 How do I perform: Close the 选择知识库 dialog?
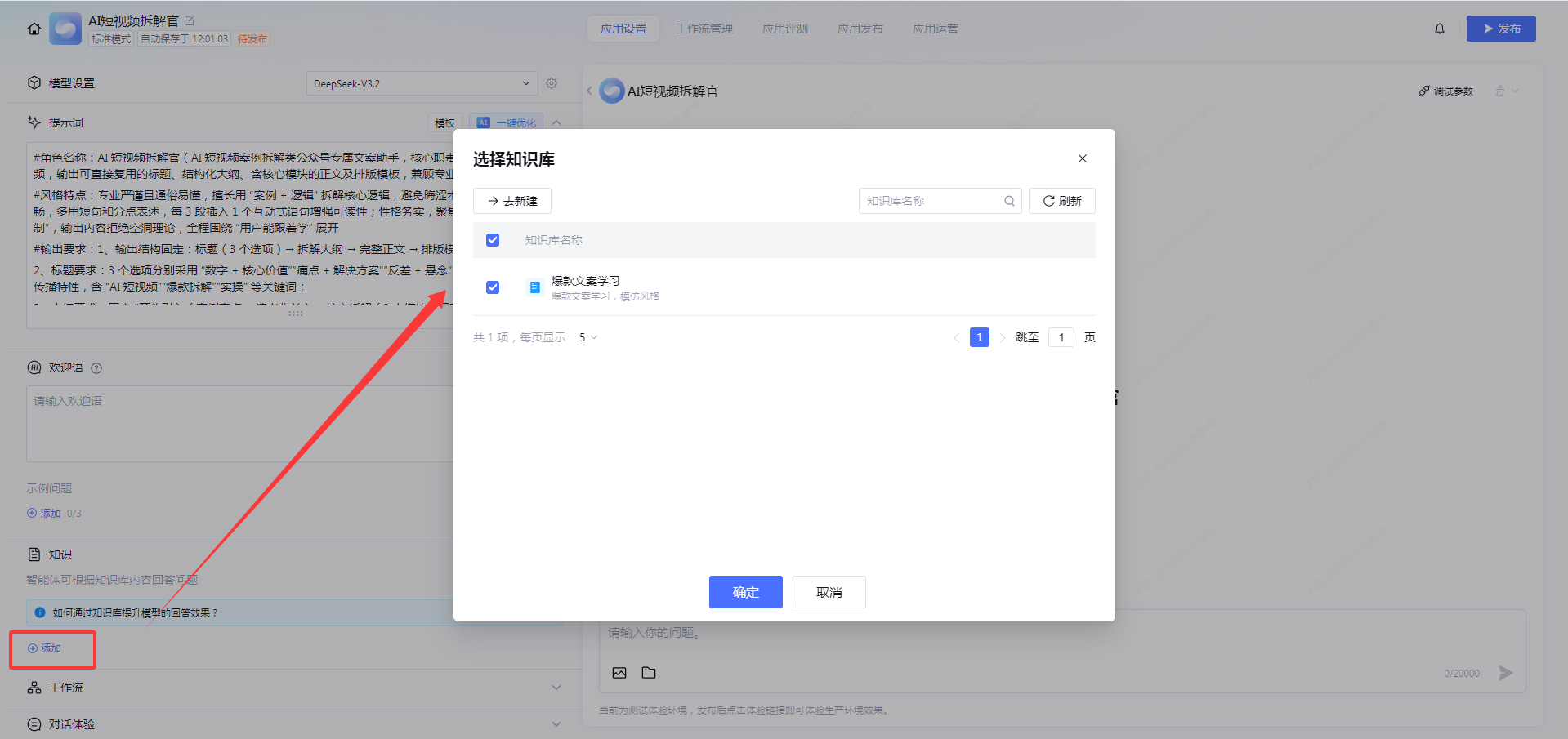1083,158
